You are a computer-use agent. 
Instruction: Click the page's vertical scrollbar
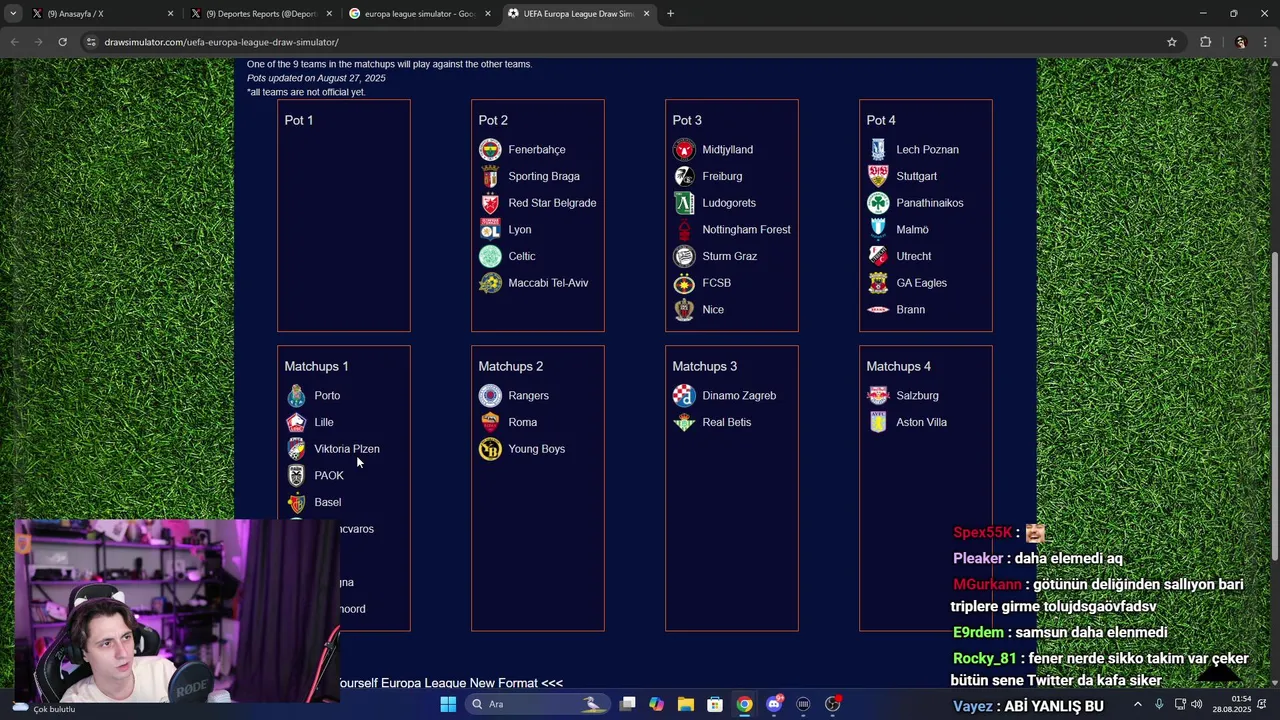1274,405
